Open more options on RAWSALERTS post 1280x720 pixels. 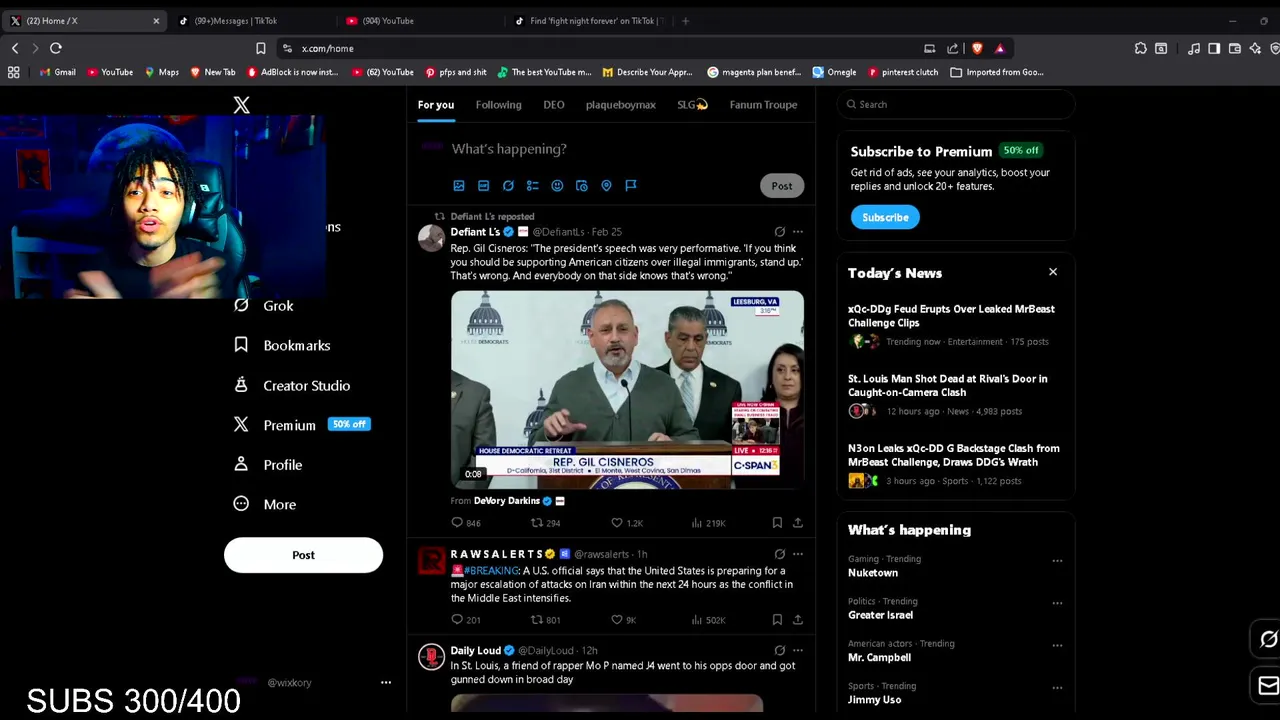798,554
